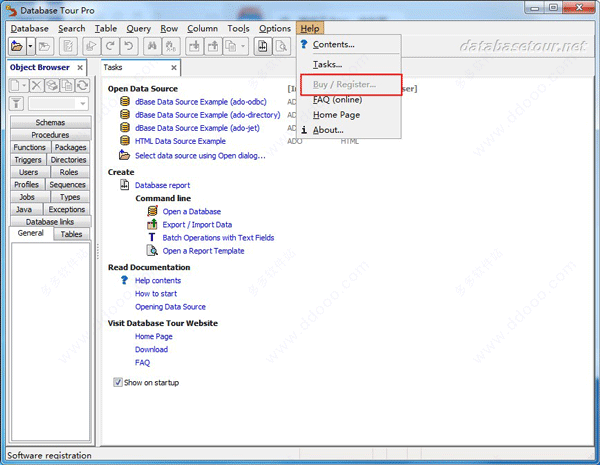600x465 pixels.
Task: Click the Filter funnel icon in Object Browser
Action: (x=16, y=103)
